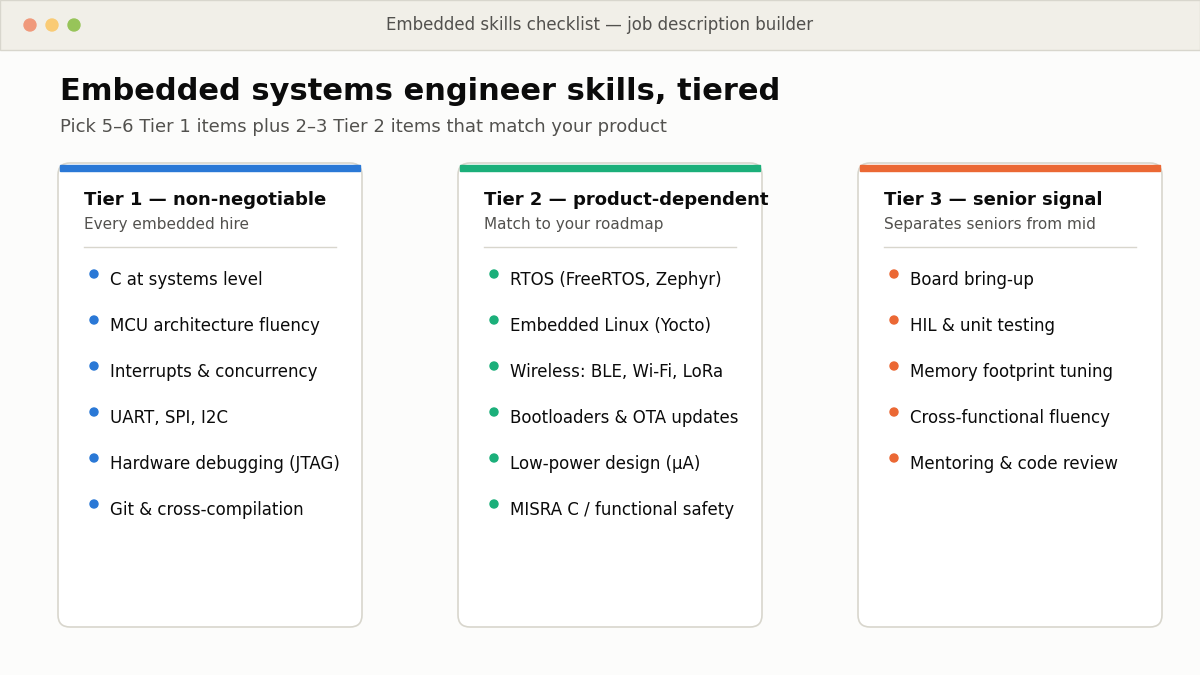1200x675 pixels.
Task: Click blue bullet beside 'UART, SPI, I2C'
Action: (94, 412)
